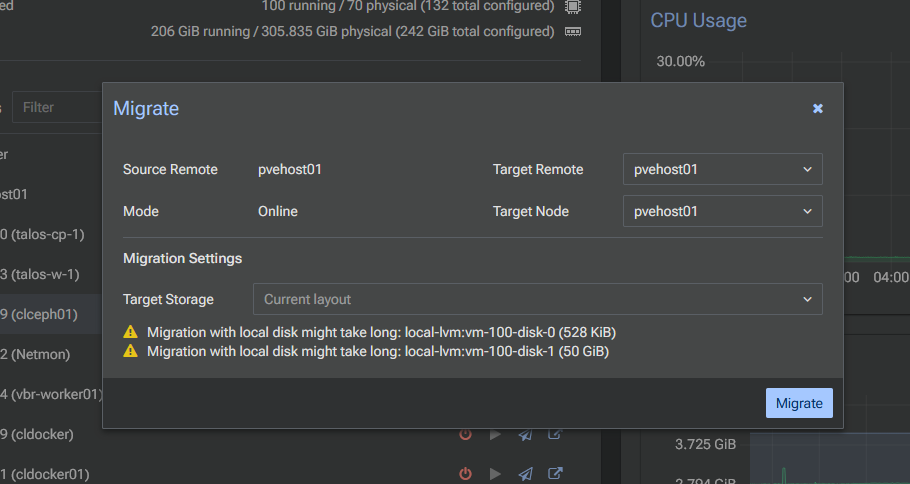The image size is (910, 484).
Task: Click the migrate paper-plane icon for cldocker01
Action: 525,474
